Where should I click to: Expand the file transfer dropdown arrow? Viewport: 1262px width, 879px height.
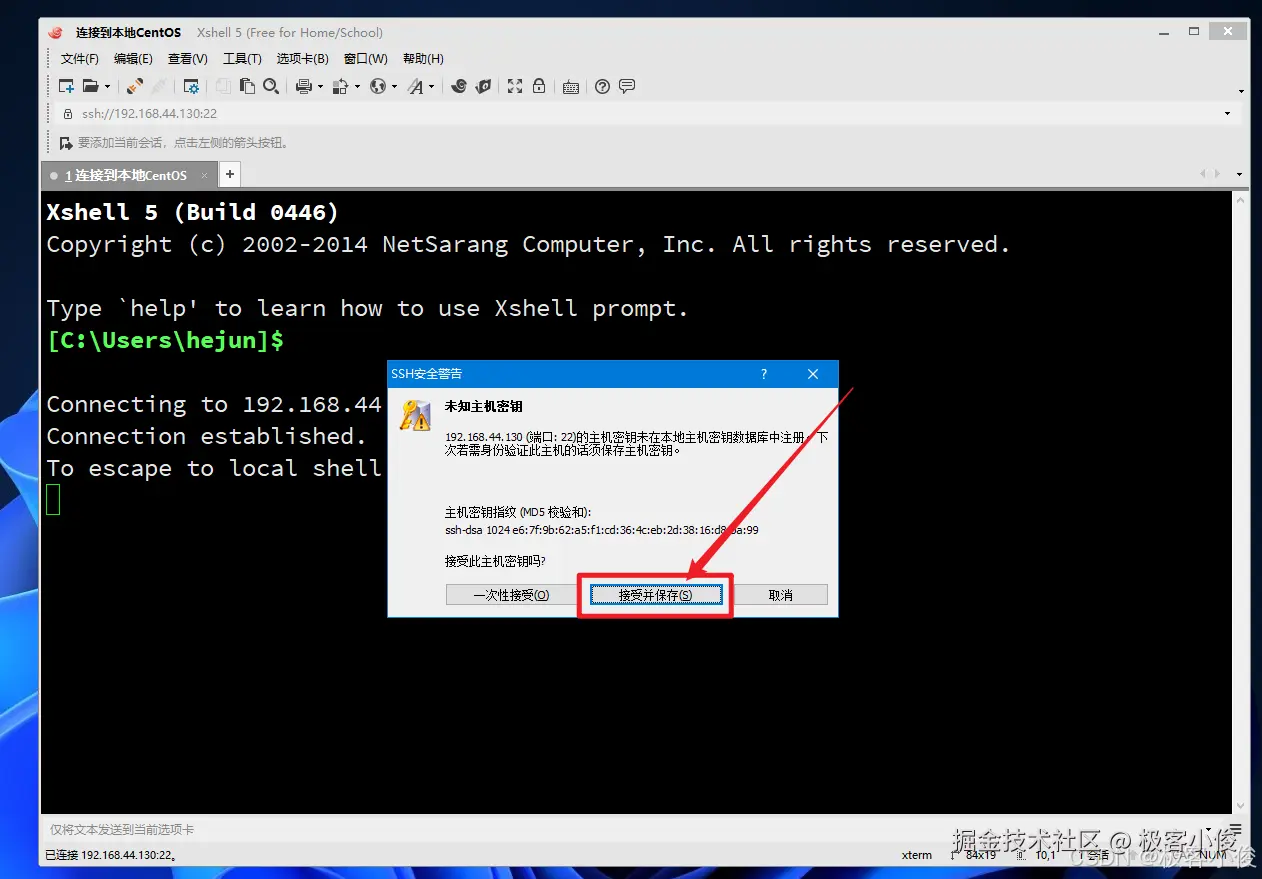point(357,87)
